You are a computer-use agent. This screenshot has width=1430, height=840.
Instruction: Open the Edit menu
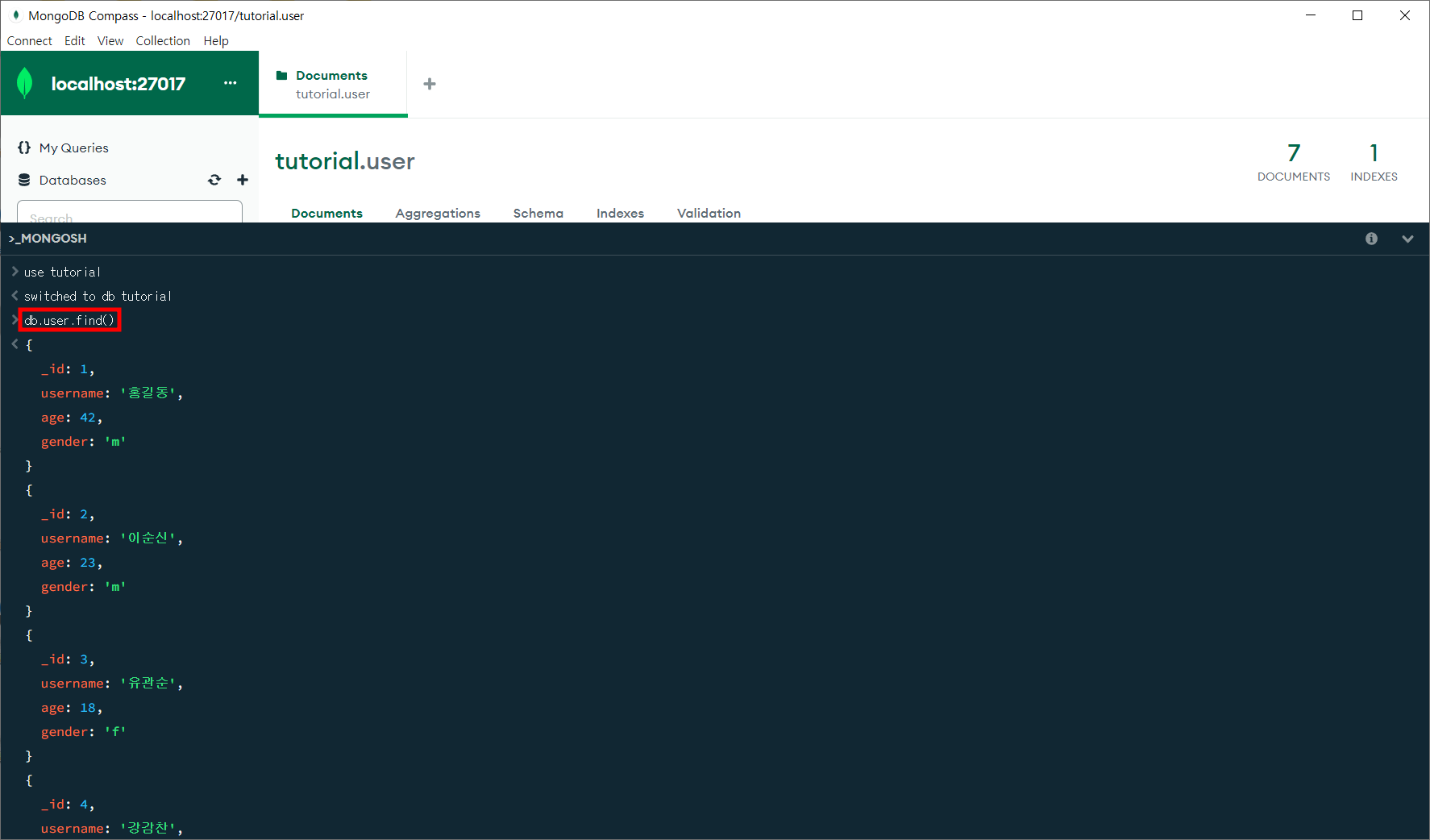[75, 41]
